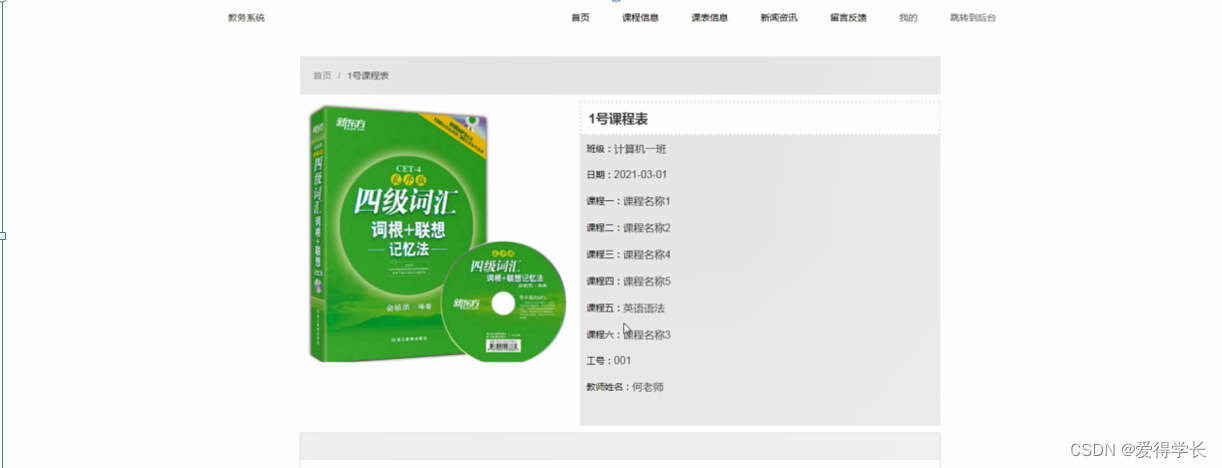Open 留言反馈 in the navigation bar
Image resolution: width=1222 pixels, height=468 pixels.
[848, 18]
